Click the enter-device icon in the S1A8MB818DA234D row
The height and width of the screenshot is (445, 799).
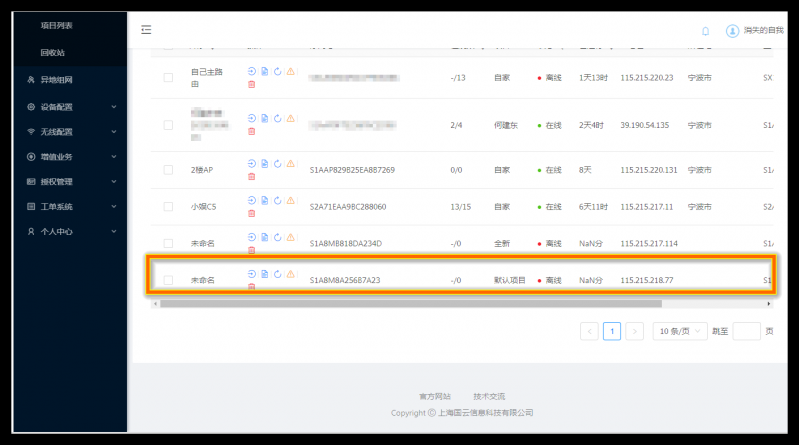[252, 237]
